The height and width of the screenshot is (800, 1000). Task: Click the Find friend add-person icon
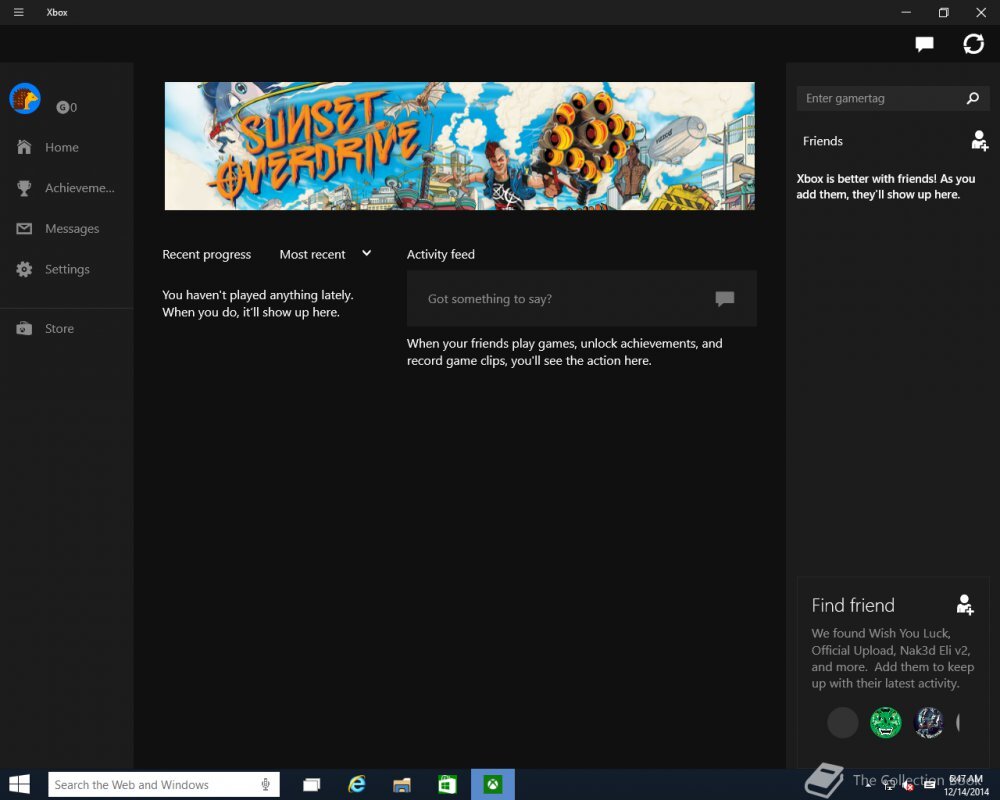click(964, 605)
